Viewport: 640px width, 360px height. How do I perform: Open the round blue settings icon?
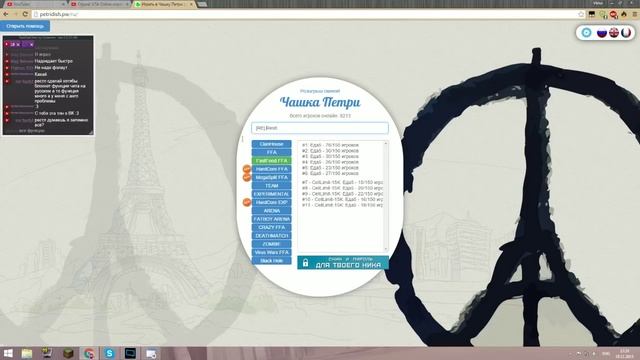click(x=587, y=33)
